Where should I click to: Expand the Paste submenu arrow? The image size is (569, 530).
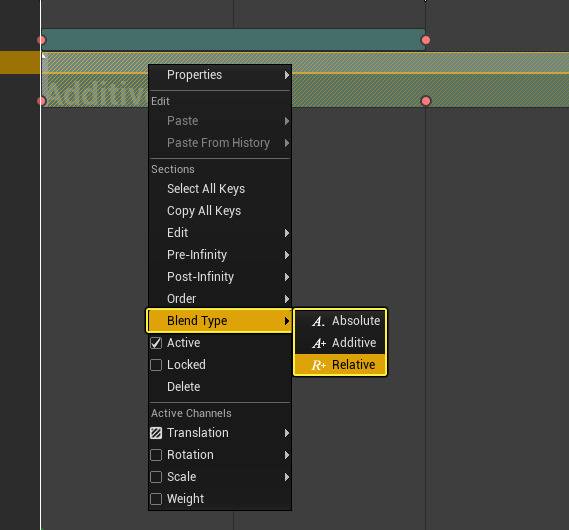(287, 121)
